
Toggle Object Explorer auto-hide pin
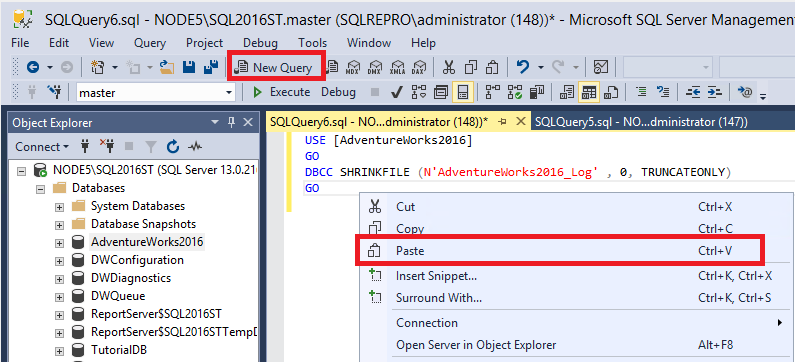[x=231, y=122]
